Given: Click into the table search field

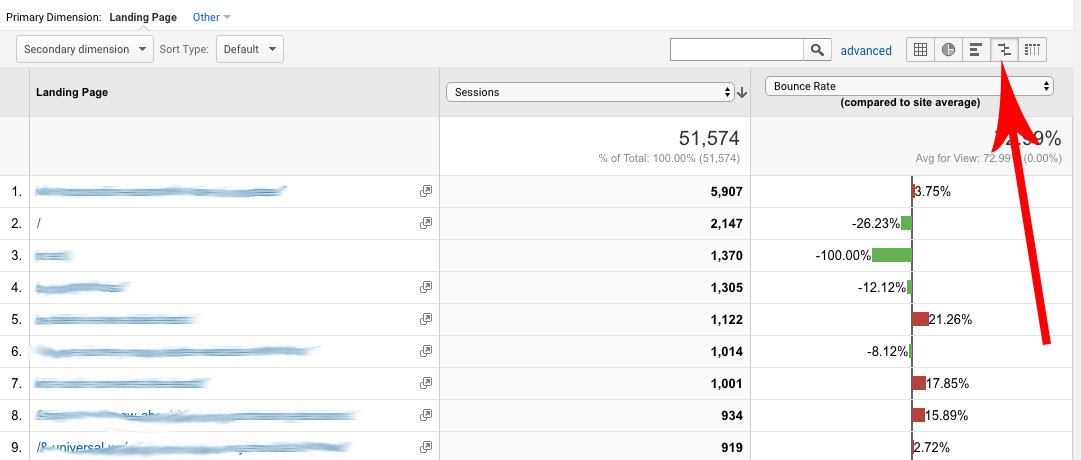Looking at the screenshot, I should [737, 50].
